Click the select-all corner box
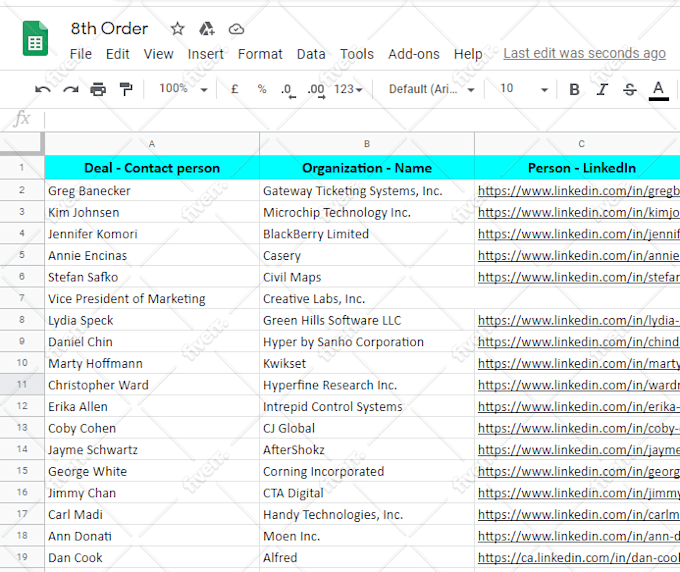 click(22, 144)
